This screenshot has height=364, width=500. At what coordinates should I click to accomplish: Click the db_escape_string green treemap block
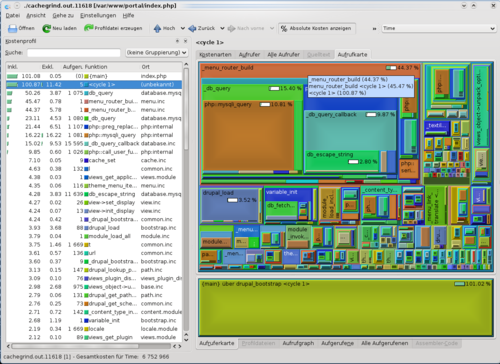point(343,162)
